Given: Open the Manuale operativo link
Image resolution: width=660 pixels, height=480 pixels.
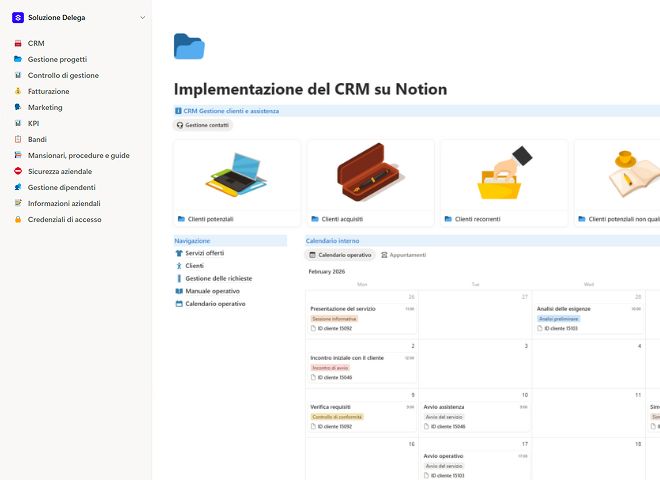Looking at the screenshot, I should click(213, 291).
